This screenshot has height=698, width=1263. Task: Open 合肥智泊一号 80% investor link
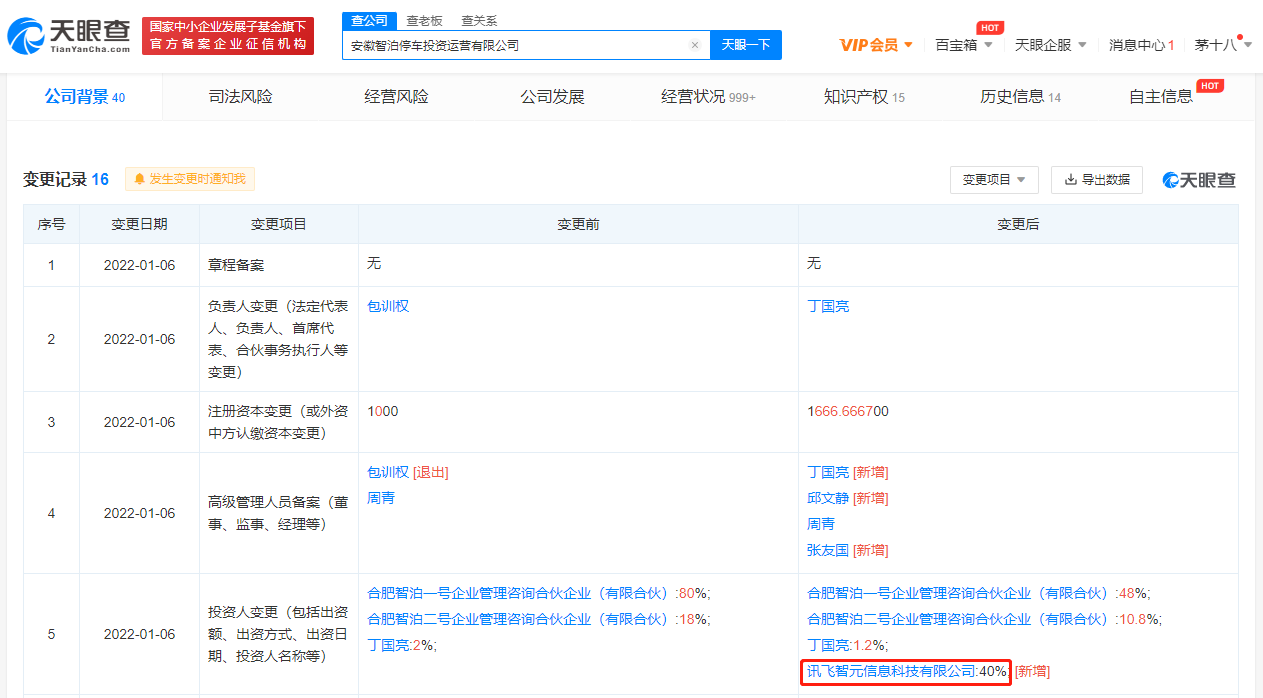click(x=520, y=593)
